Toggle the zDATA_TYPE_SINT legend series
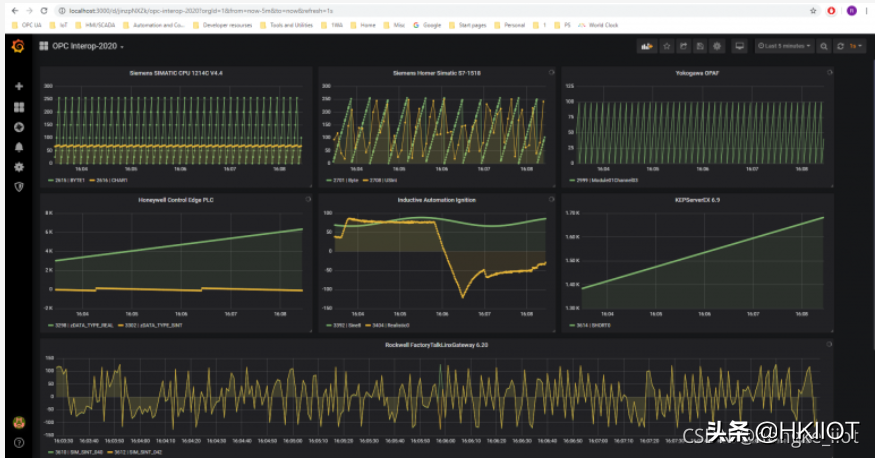 (x=151, y=325)
